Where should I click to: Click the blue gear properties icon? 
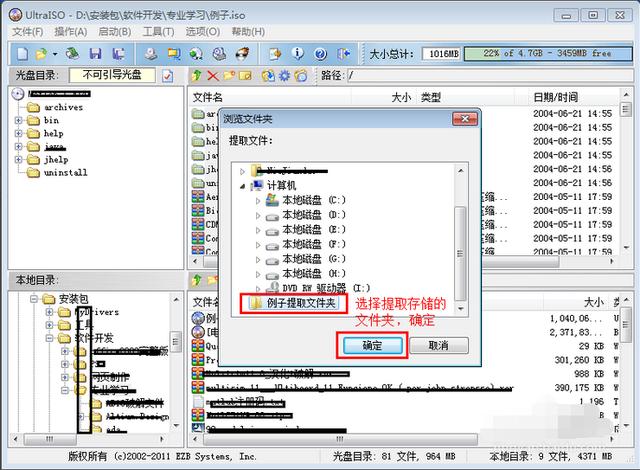(284, 75)
